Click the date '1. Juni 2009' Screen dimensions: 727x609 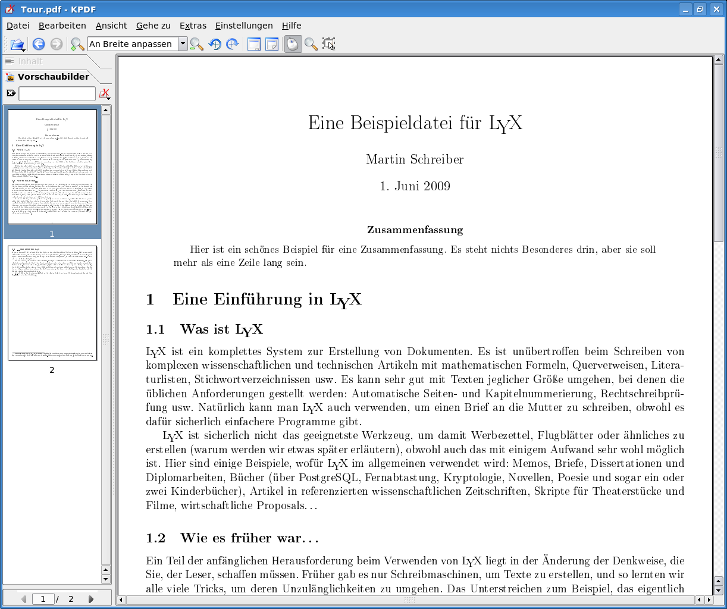click(x=415, y=186)
